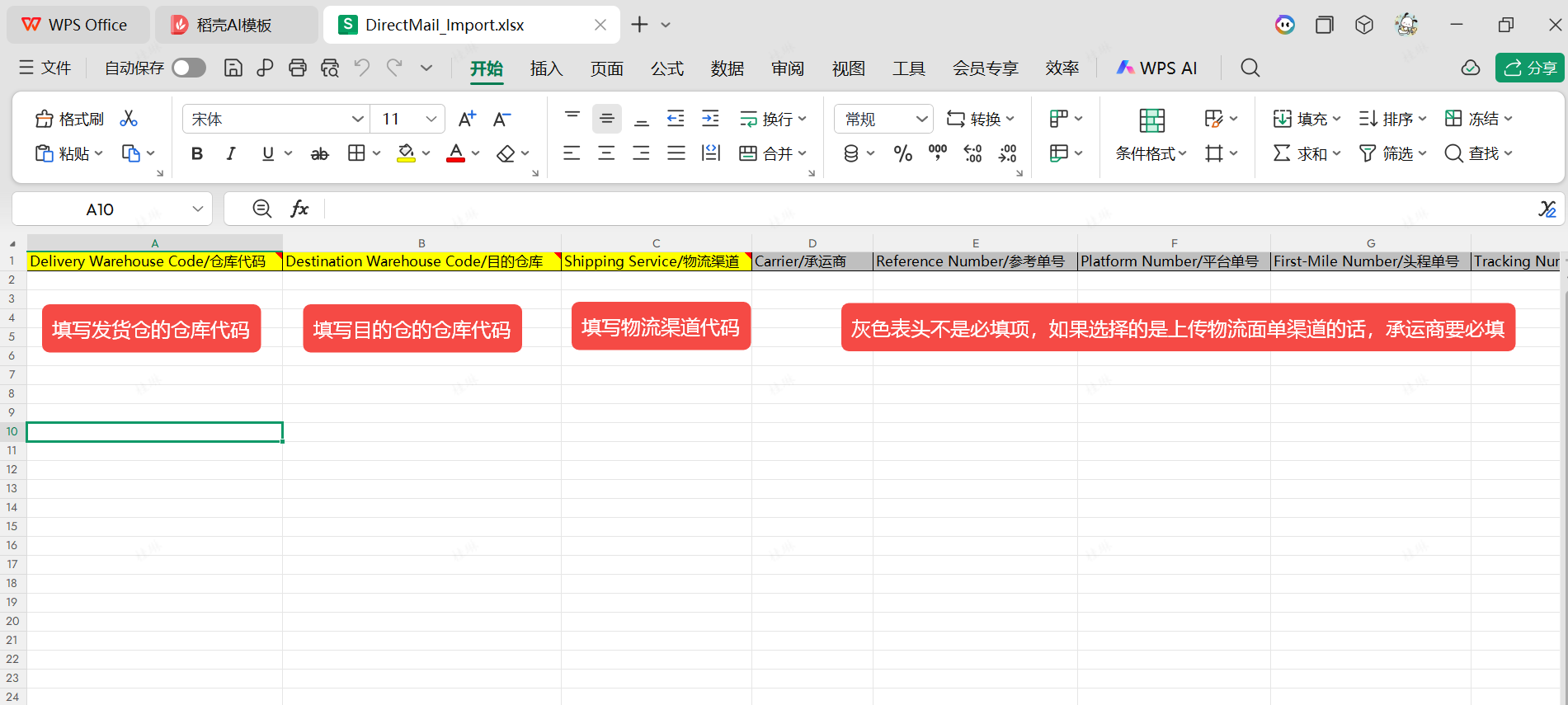Expand the borders dropdown arrow
The image size is (1568, 705).
pos(377,153)
